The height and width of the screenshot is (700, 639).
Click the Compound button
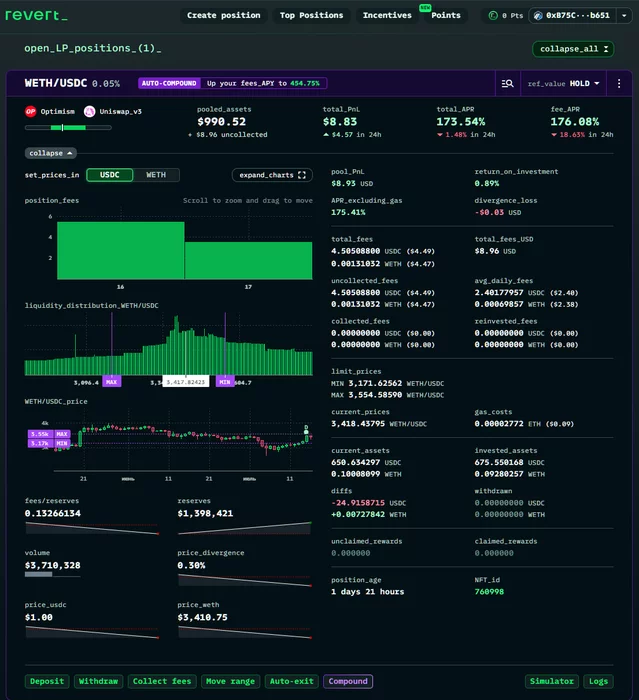pos(348,681)
